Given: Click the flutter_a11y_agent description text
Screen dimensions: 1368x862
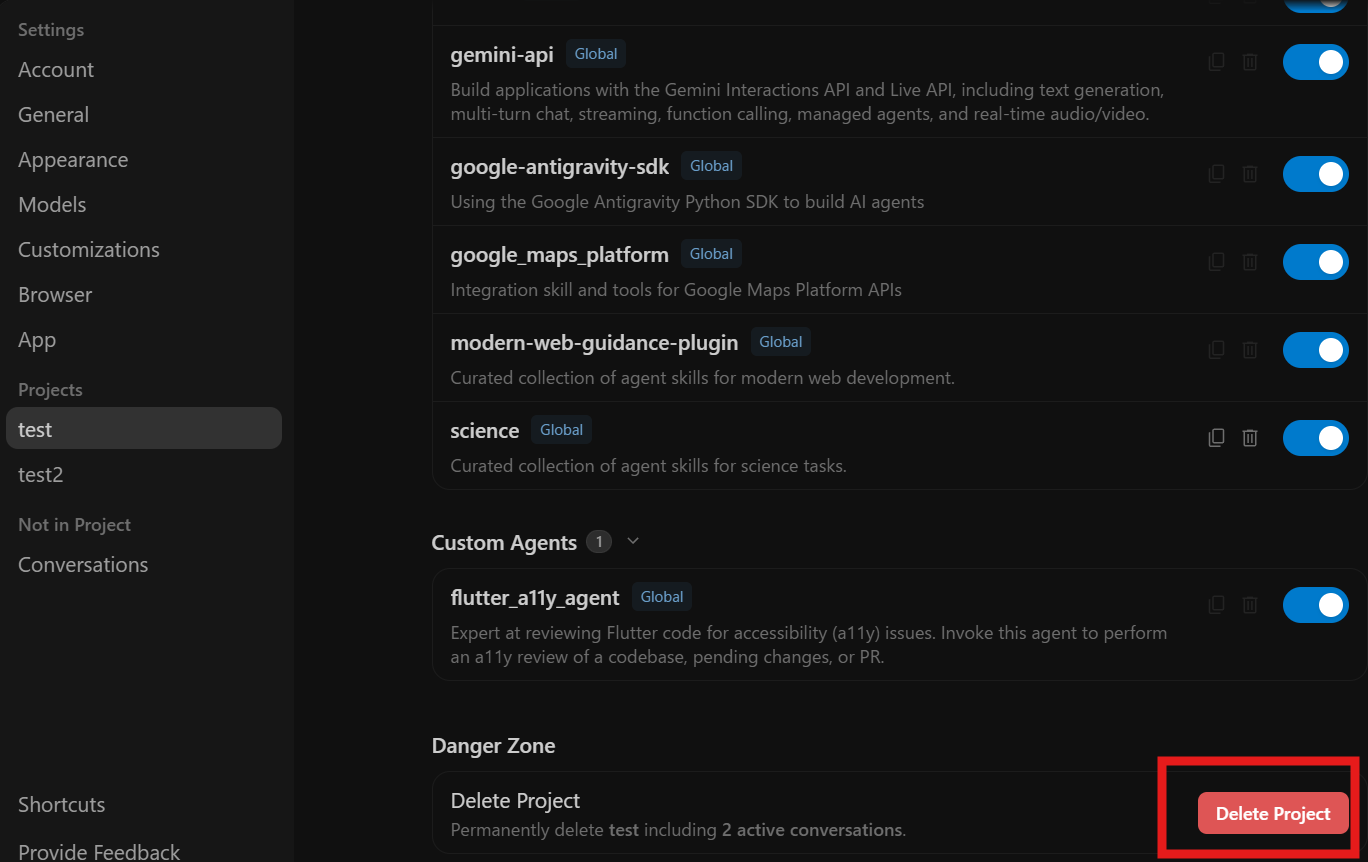Looking at the screenshot, I should 809,645.
